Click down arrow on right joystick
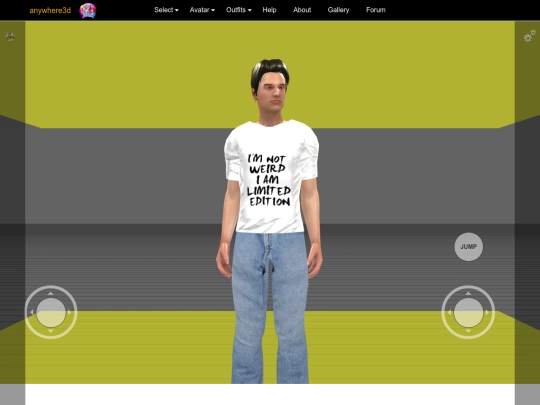 [x=468, y=331]
